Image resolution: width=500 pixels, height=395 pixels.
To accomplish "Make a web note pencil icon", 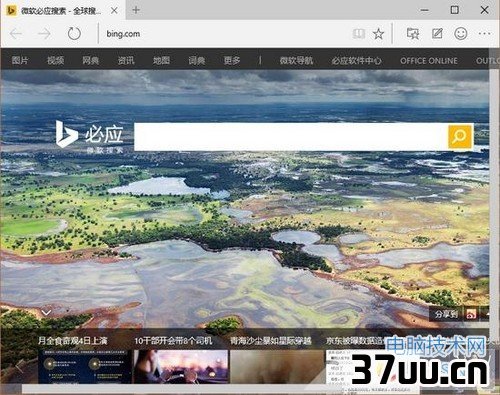I will tap(437, 33).
